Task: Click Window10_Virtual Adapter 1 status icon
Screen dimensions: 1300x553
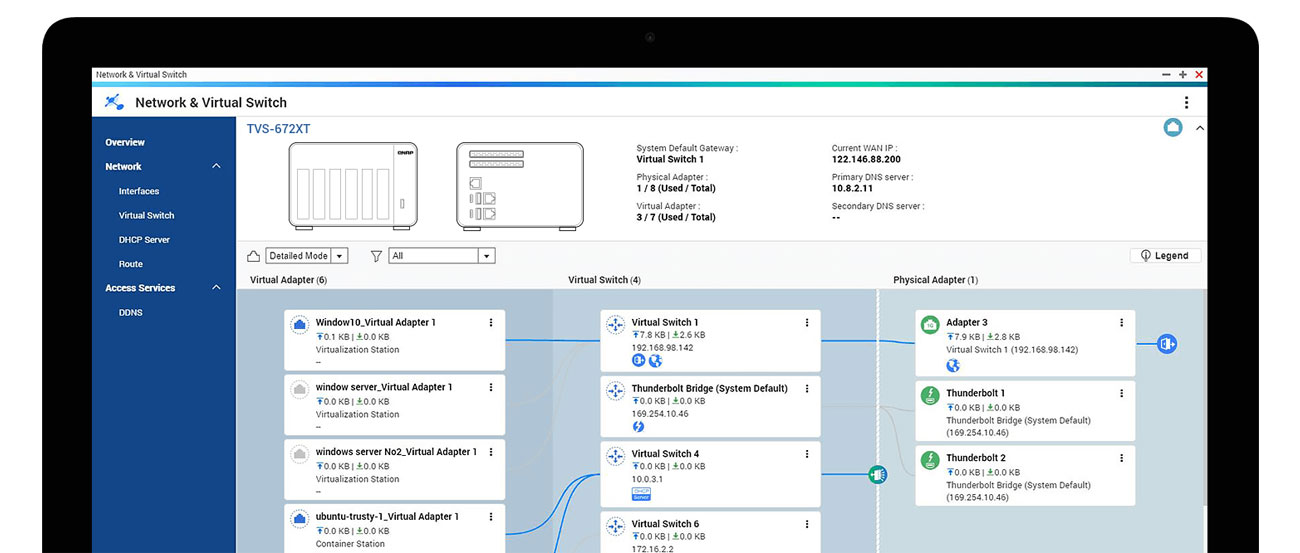Action: [x=299, y=325]
